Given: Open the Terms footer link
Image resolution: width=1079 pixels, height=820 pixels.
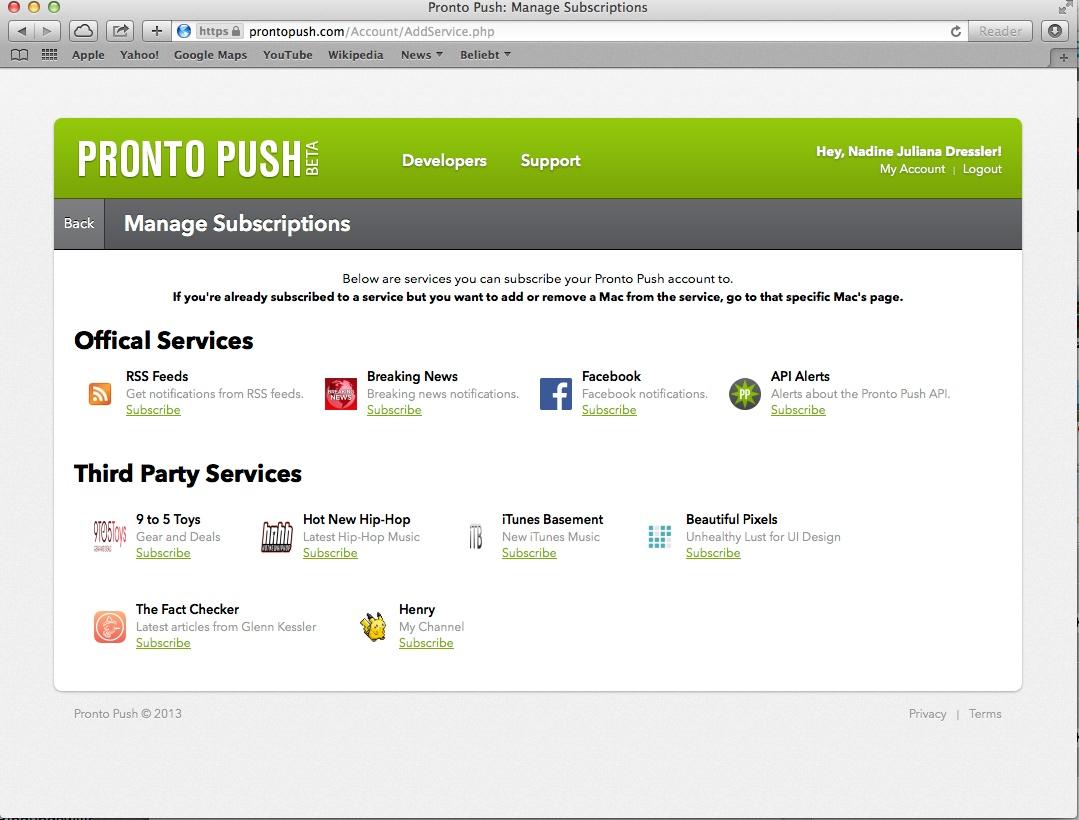Looking at the screenshot, I should [x=985, y=714].
